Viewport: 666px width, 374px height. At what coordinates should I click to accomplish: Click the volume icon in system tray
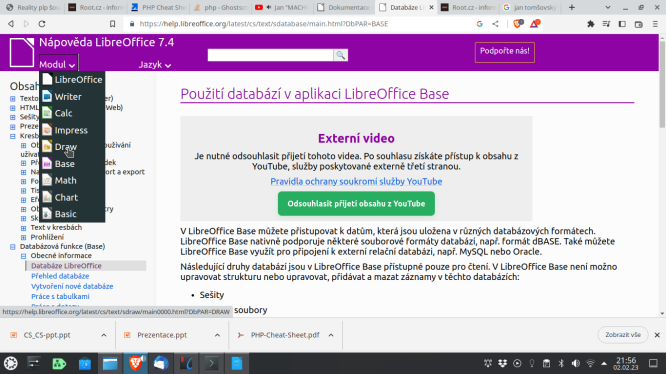[x=576, y=363]
